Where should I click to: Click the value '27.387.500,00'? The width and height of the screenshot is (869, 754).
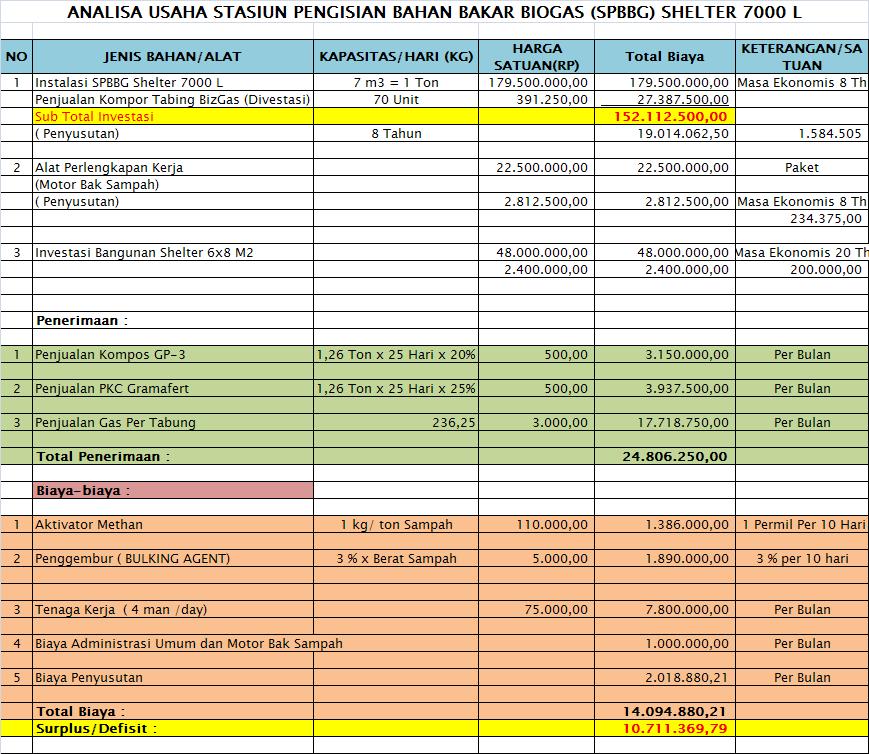coord(683,100)
